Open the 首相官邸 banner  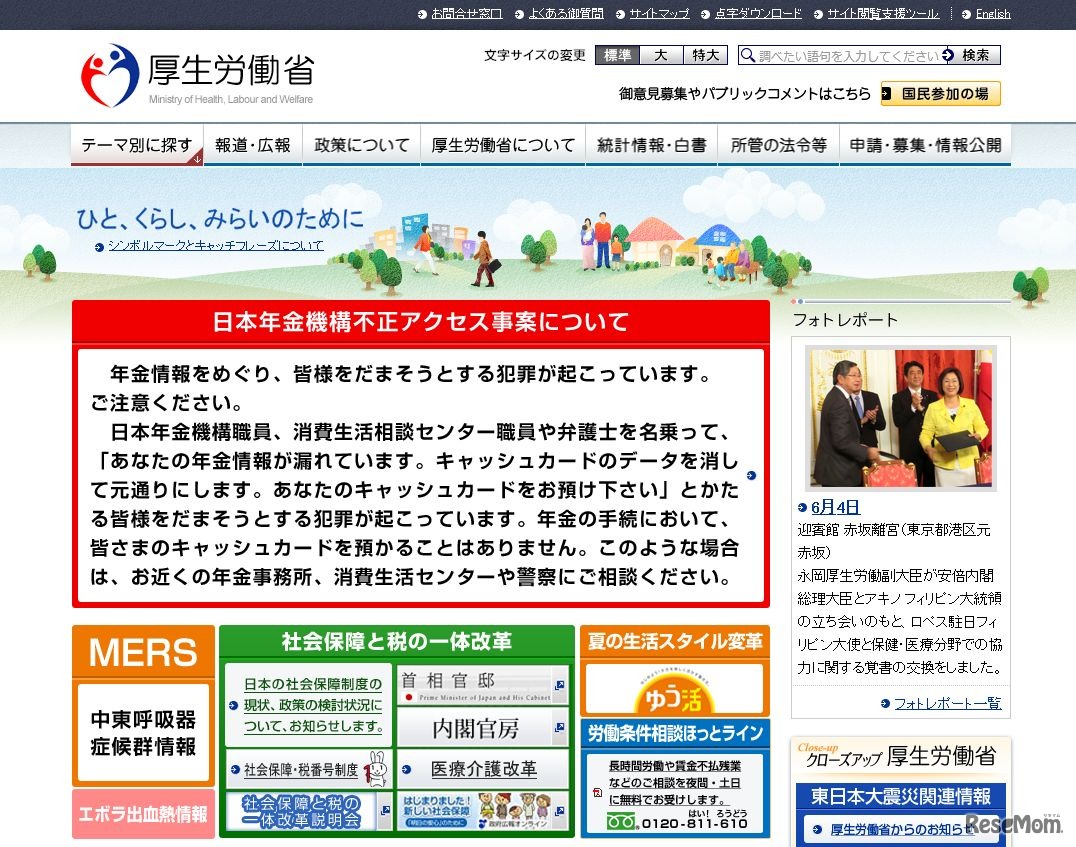(483, 686)
